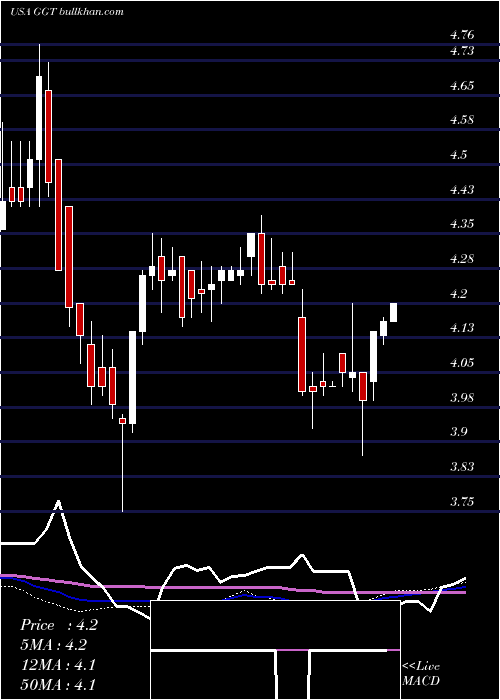Viewport: 500px width, 700px height.
Task: Click the '50MA : 4.1' readout
Action: click(58, 684)
